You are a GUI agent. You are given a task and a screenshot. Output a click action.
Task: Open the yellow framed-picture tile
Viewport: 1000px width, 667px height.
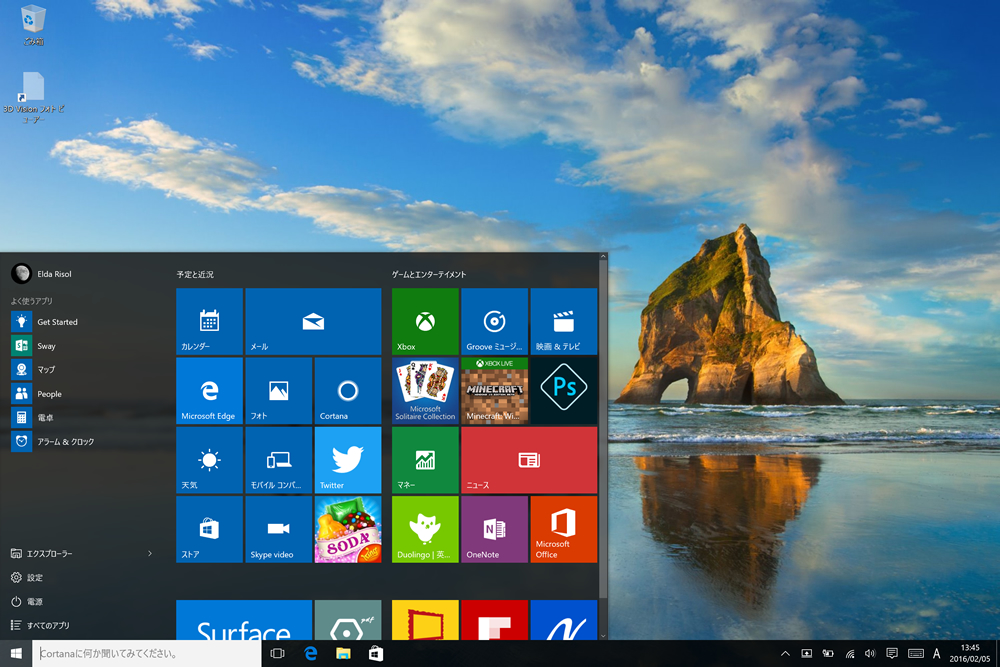coord(425,620)
